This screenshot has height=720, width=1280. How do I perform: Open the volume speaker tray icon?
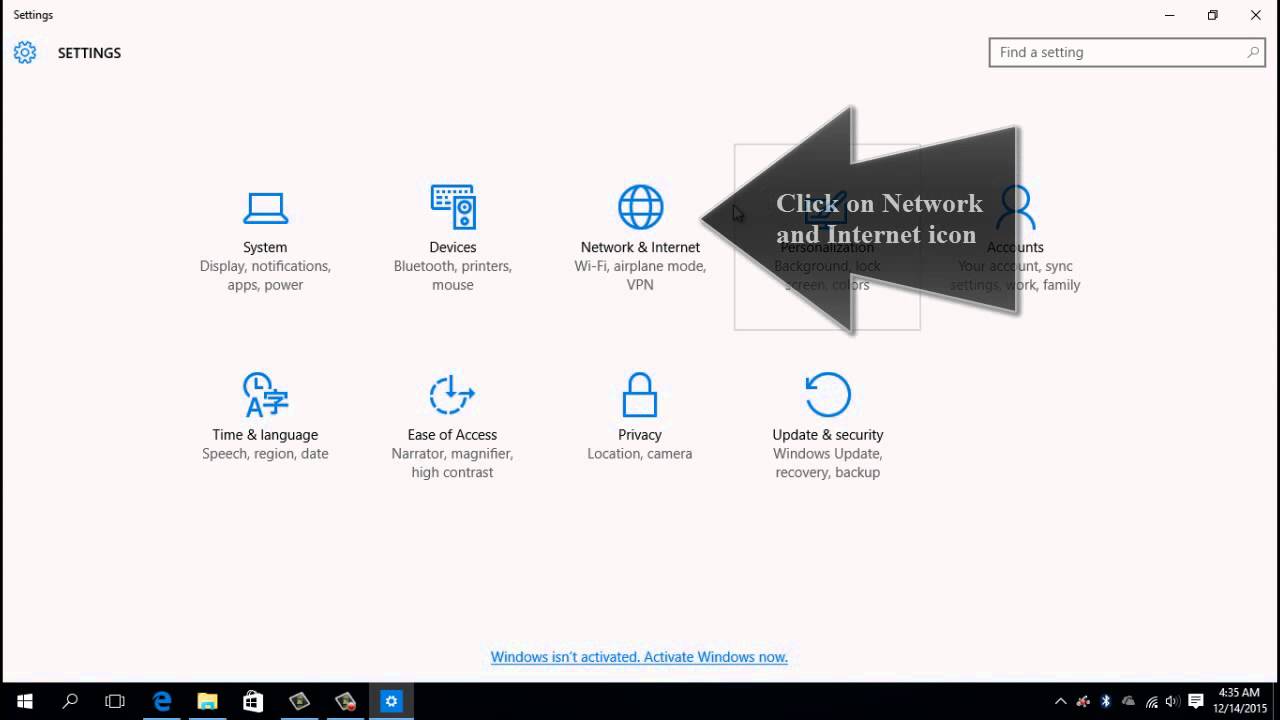[1172, 702]
